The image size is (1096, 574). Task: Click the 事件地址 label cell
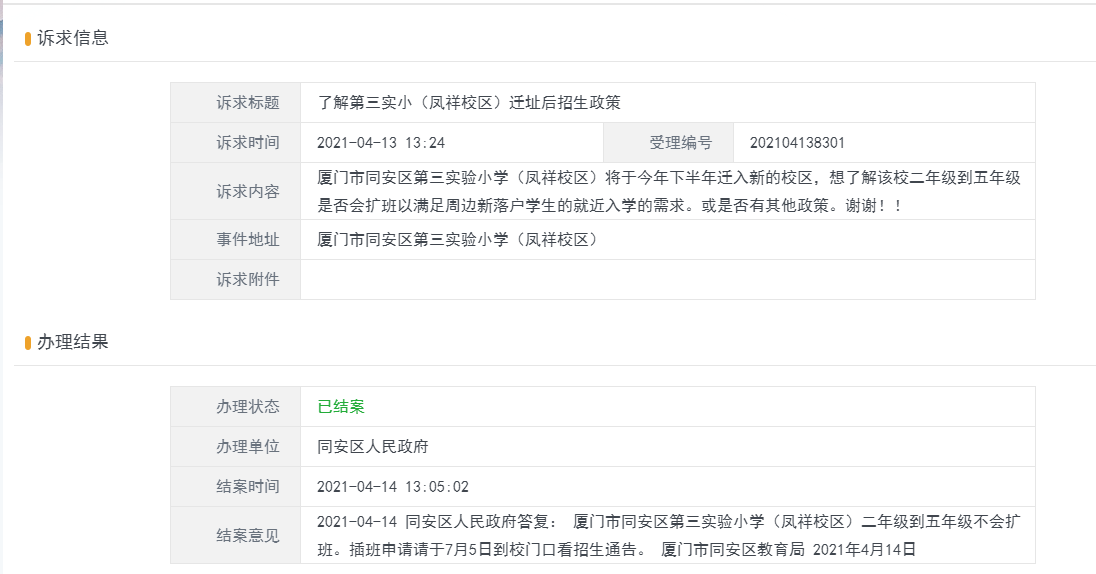[x=236, y=240]
